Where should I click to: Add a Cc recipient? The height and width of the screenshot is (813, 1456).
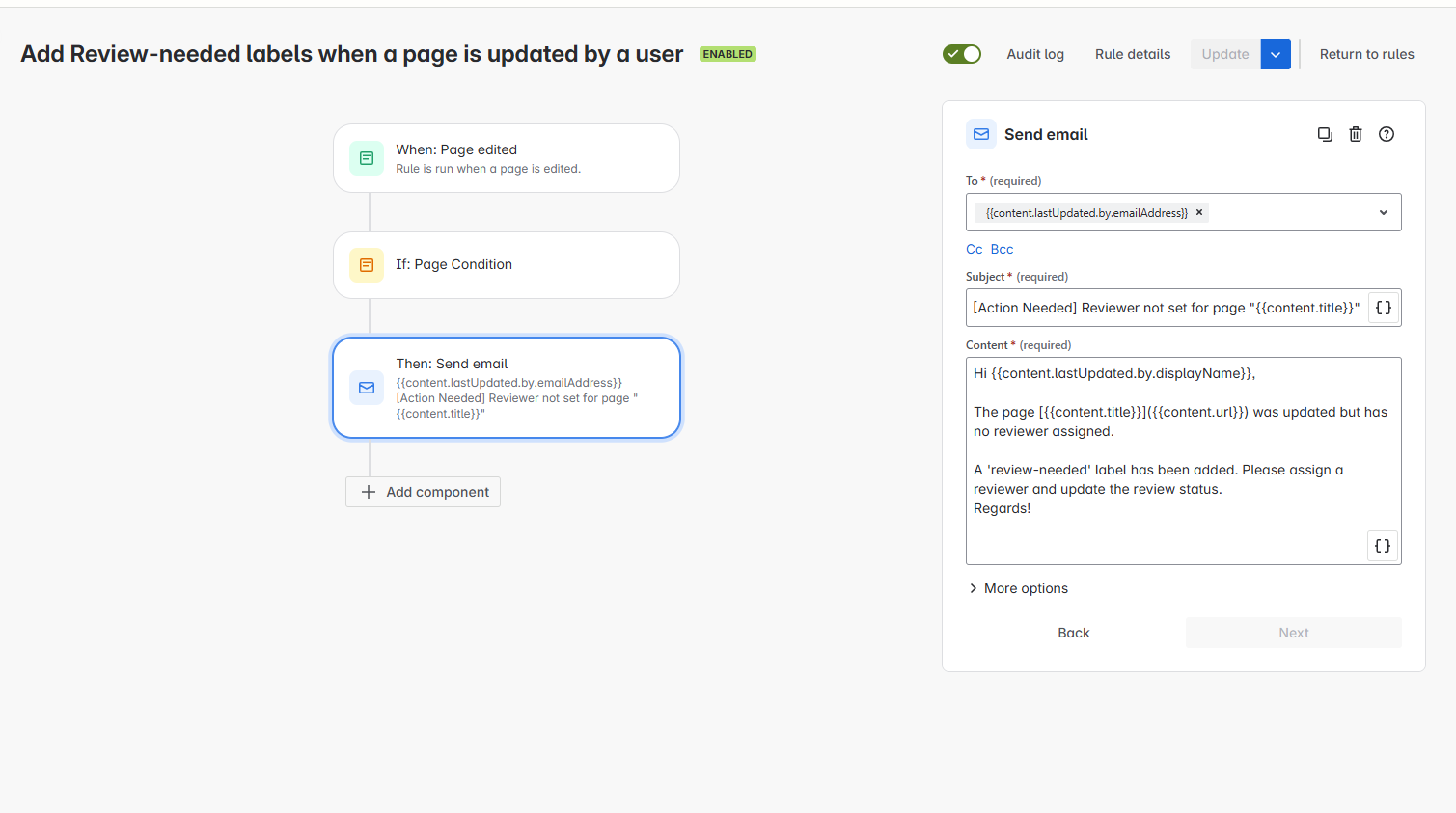click(975, 249)
